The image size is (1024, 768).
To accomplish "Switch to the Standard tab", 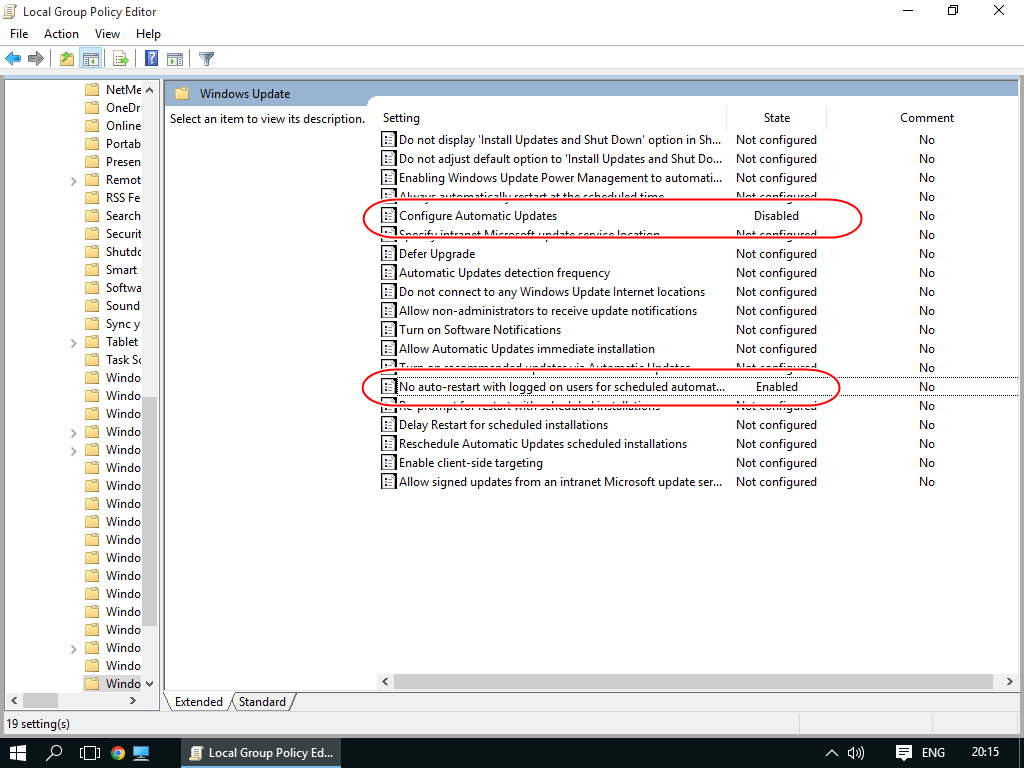I will coord(262,702).
